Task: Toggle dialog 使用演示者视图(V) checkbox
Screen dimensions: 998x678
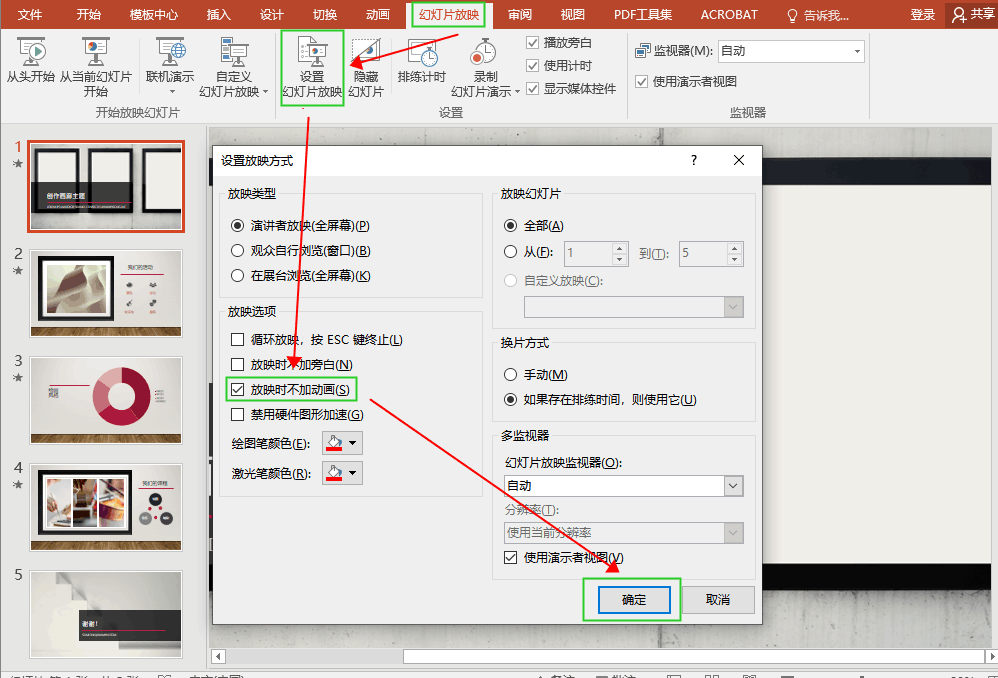Action: point(510,557)
